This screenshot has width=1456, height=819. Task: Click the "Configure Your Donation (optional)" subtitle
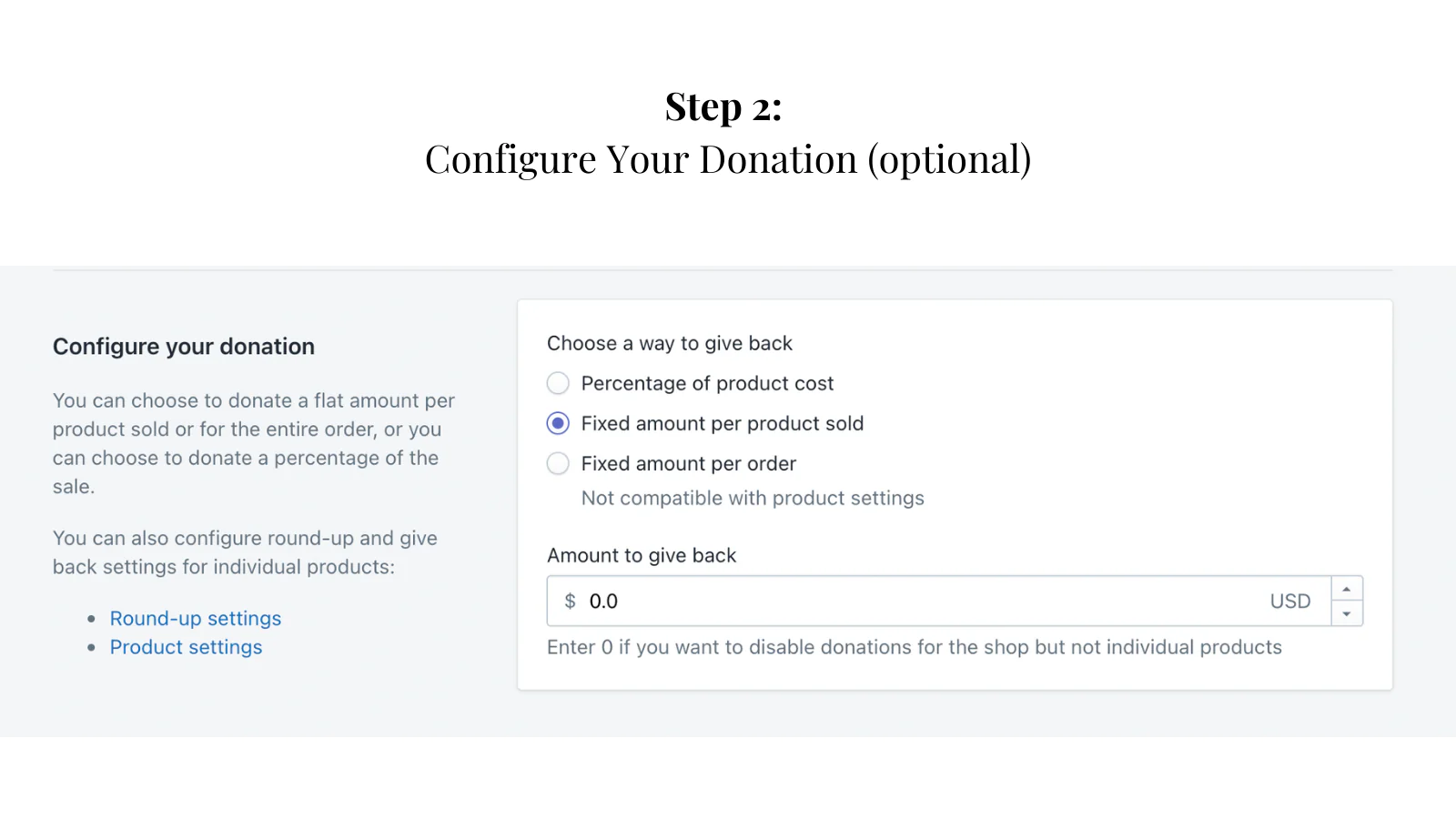(728, 159)
